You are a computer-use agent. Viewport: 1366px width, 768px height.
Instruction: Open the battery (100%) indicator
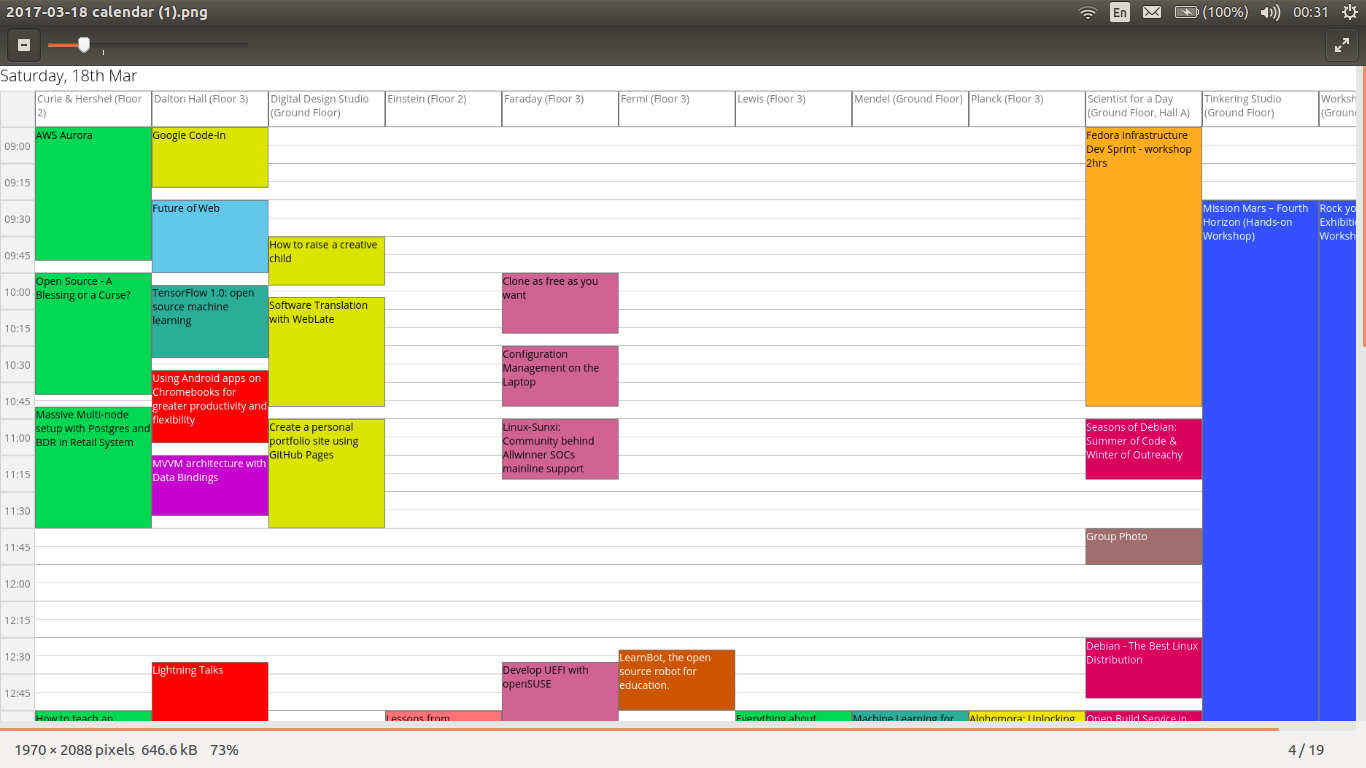click(x=1211, y=12)
